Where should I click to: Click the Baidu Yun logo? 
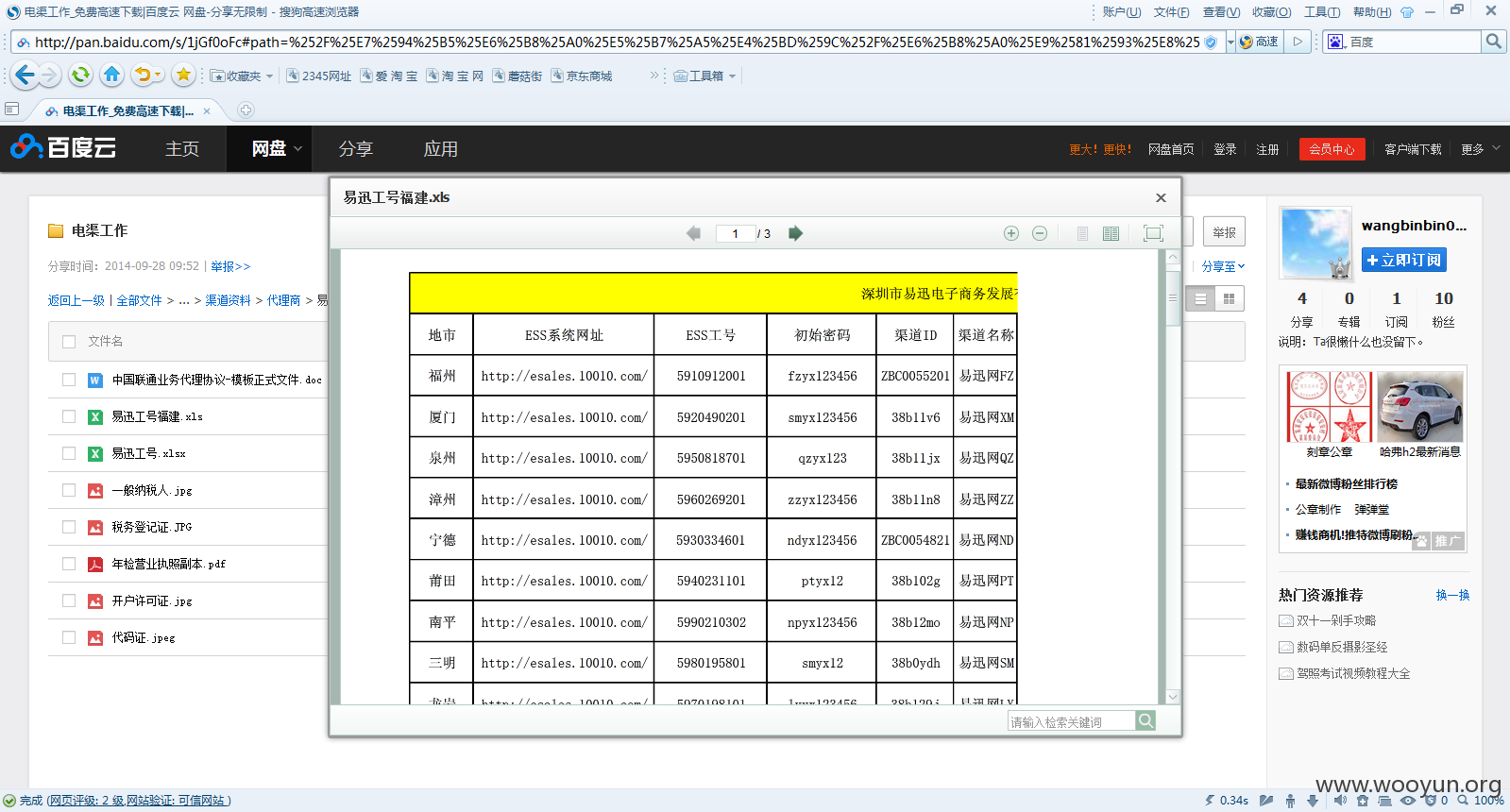(63, 147)
